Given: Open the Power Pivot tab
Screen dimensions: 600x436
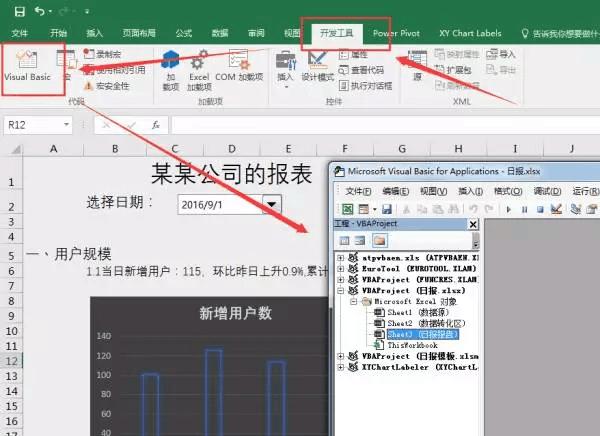Looking at the screenshot, I should coord(396,33).
